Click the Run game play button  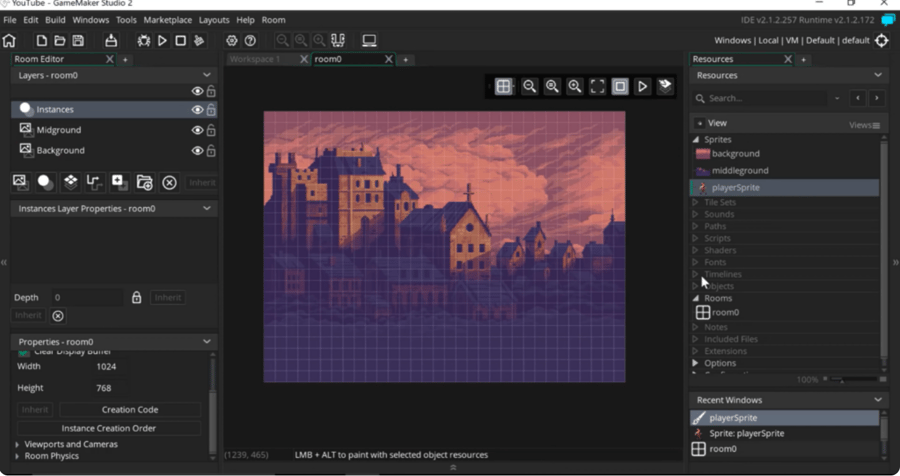pyautogui.click(x=162, y=41)
